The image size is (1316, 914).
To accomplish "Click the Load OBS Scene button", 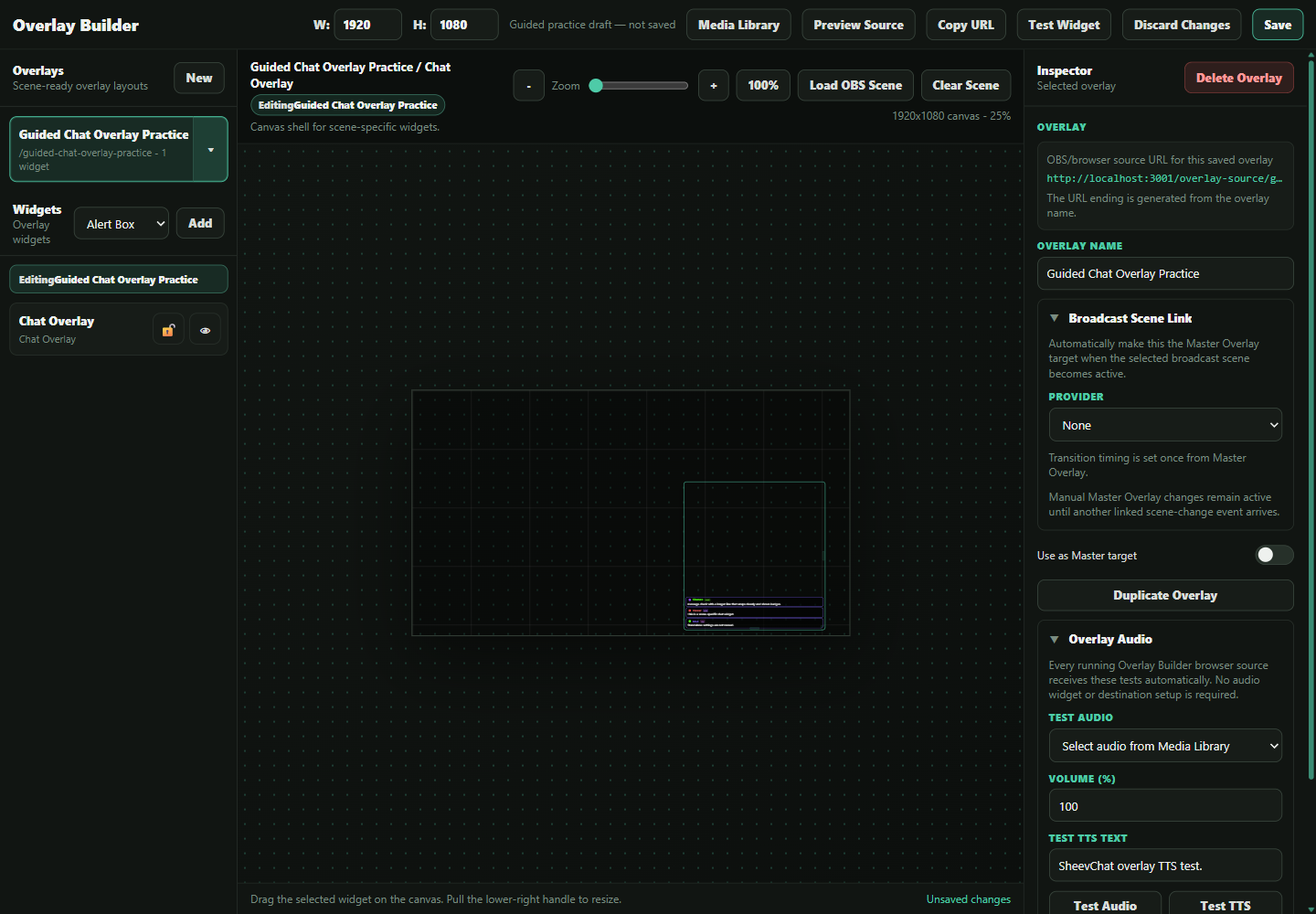I will [855, 85].
